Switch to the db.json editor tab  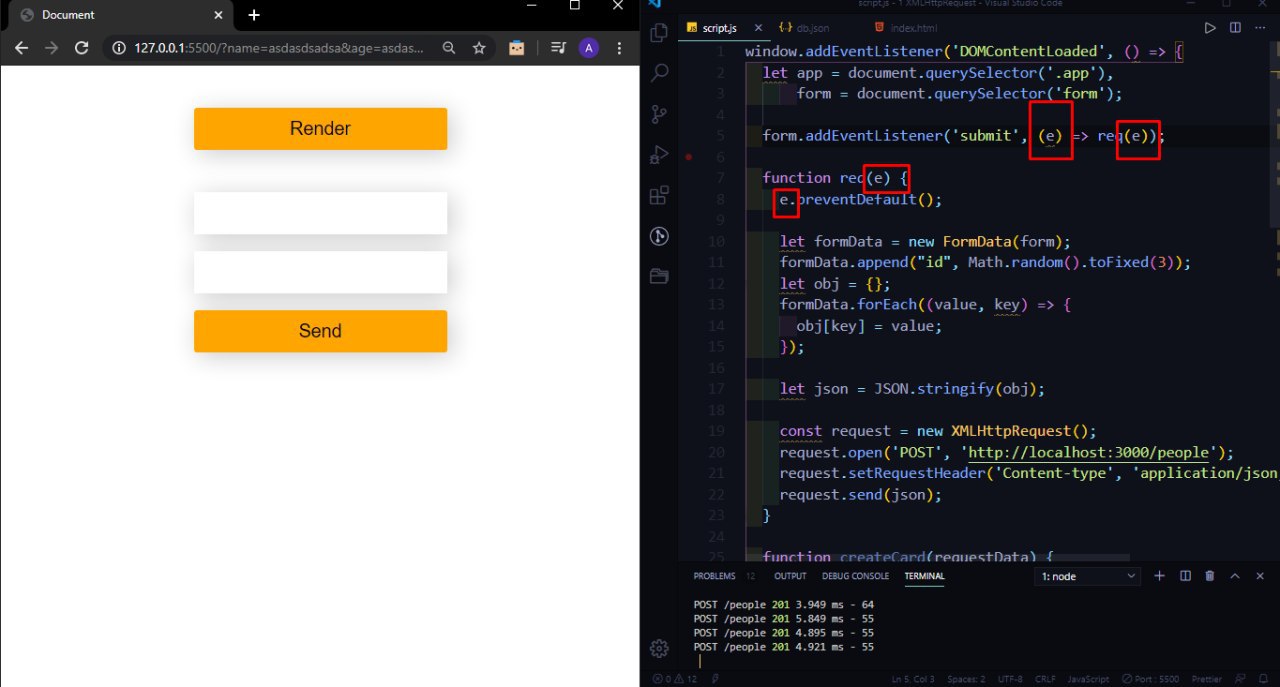point(805,28)
